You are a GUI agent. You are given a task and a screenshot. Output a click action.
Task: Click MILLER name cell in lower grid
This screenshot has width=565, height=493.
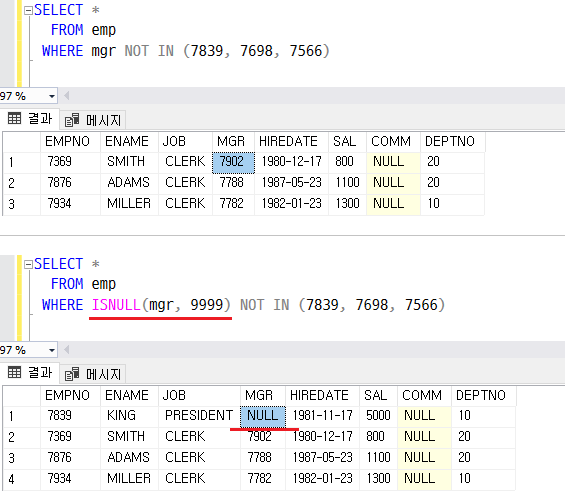coord(129,480)
